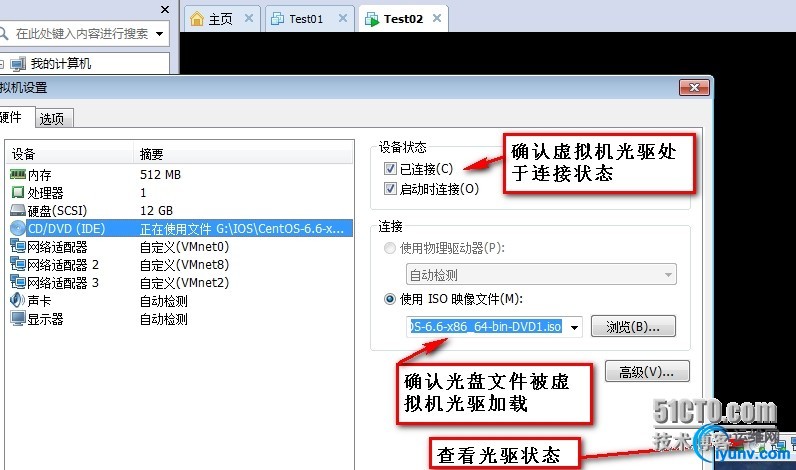Open the library search filter dropdown arrow
The width and height of the screenshot is (796, 470).
tap(159, 34)
